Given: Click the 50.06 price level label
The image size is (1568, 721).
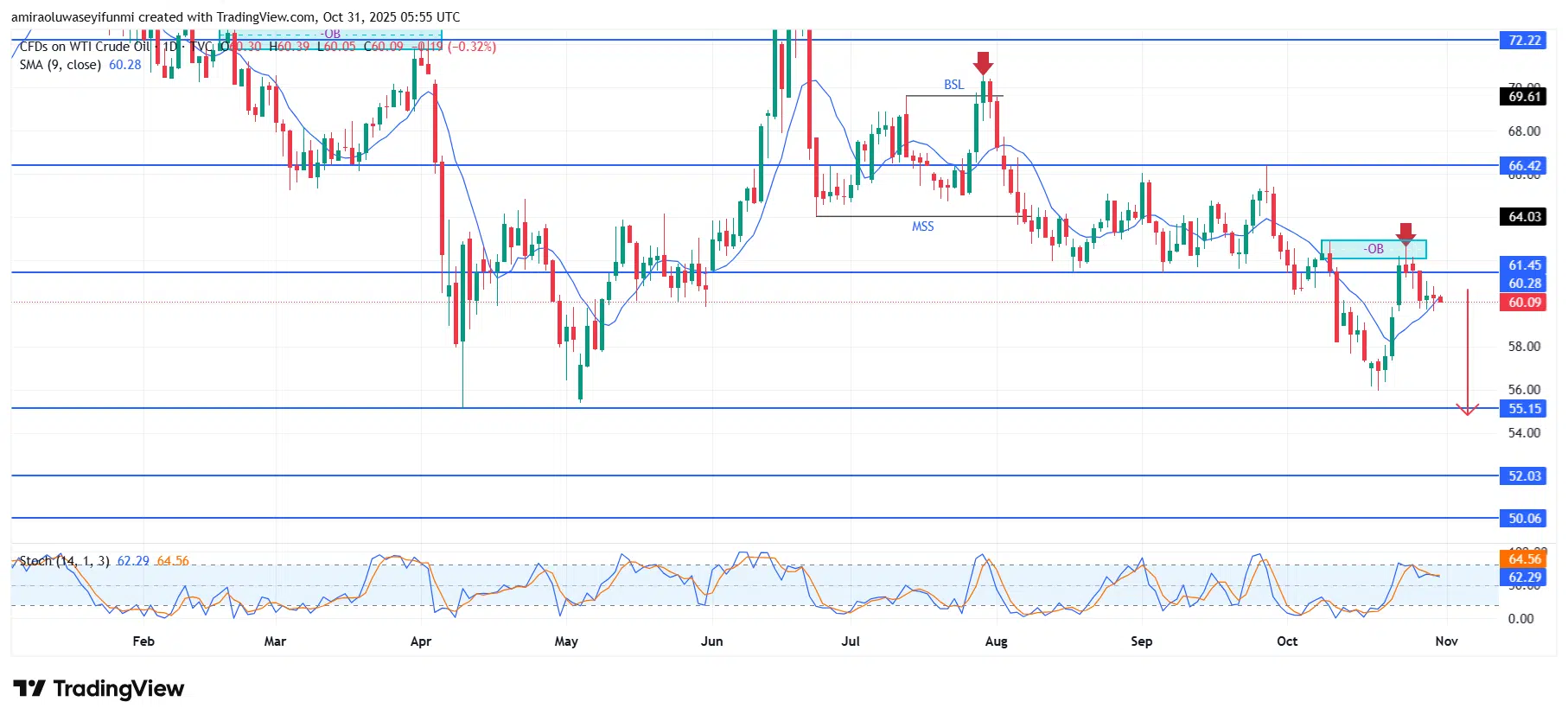Looking at the screenshot, I should point(1524,519).
